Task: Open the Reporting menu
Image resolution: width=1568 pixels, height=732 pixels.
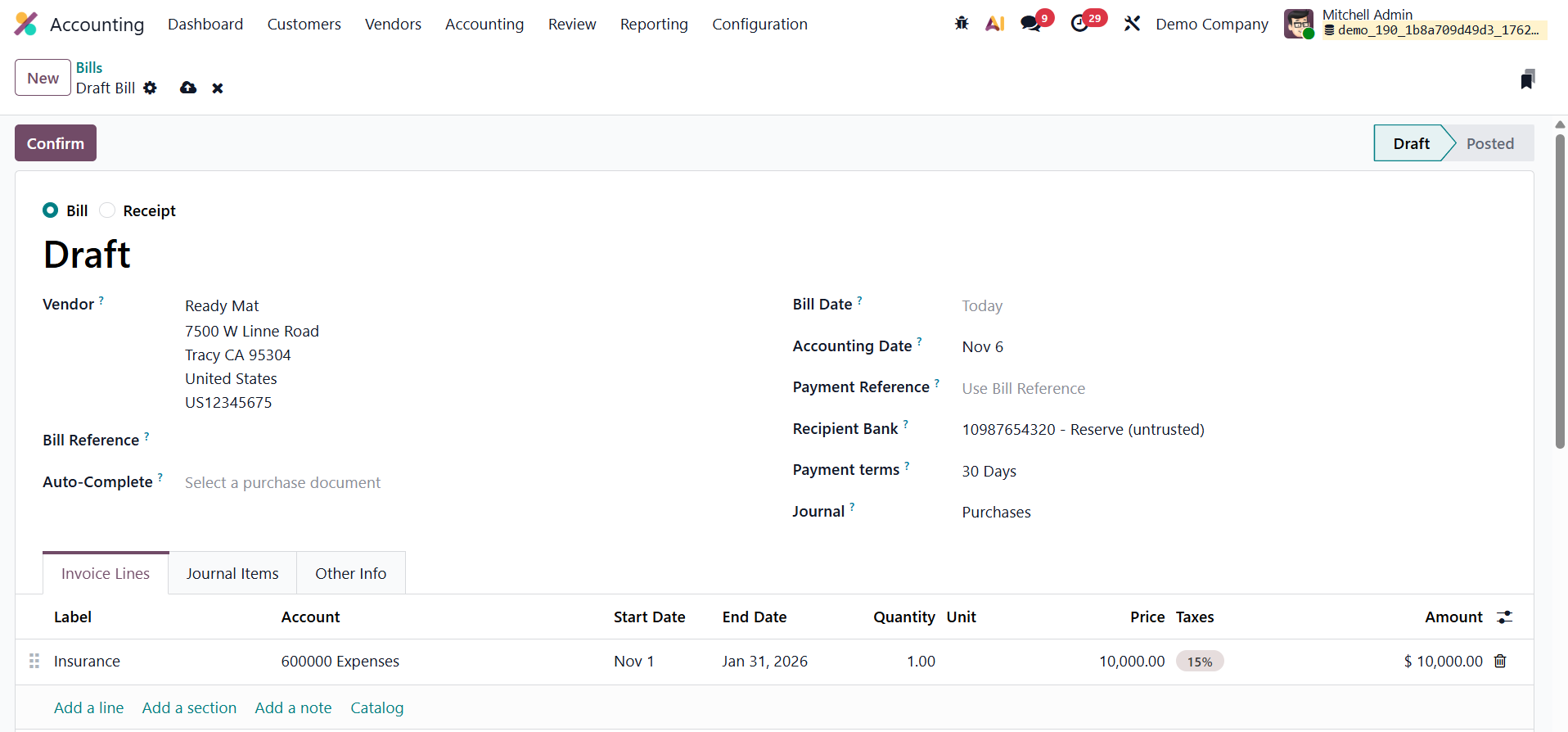Action: point(653,25)
